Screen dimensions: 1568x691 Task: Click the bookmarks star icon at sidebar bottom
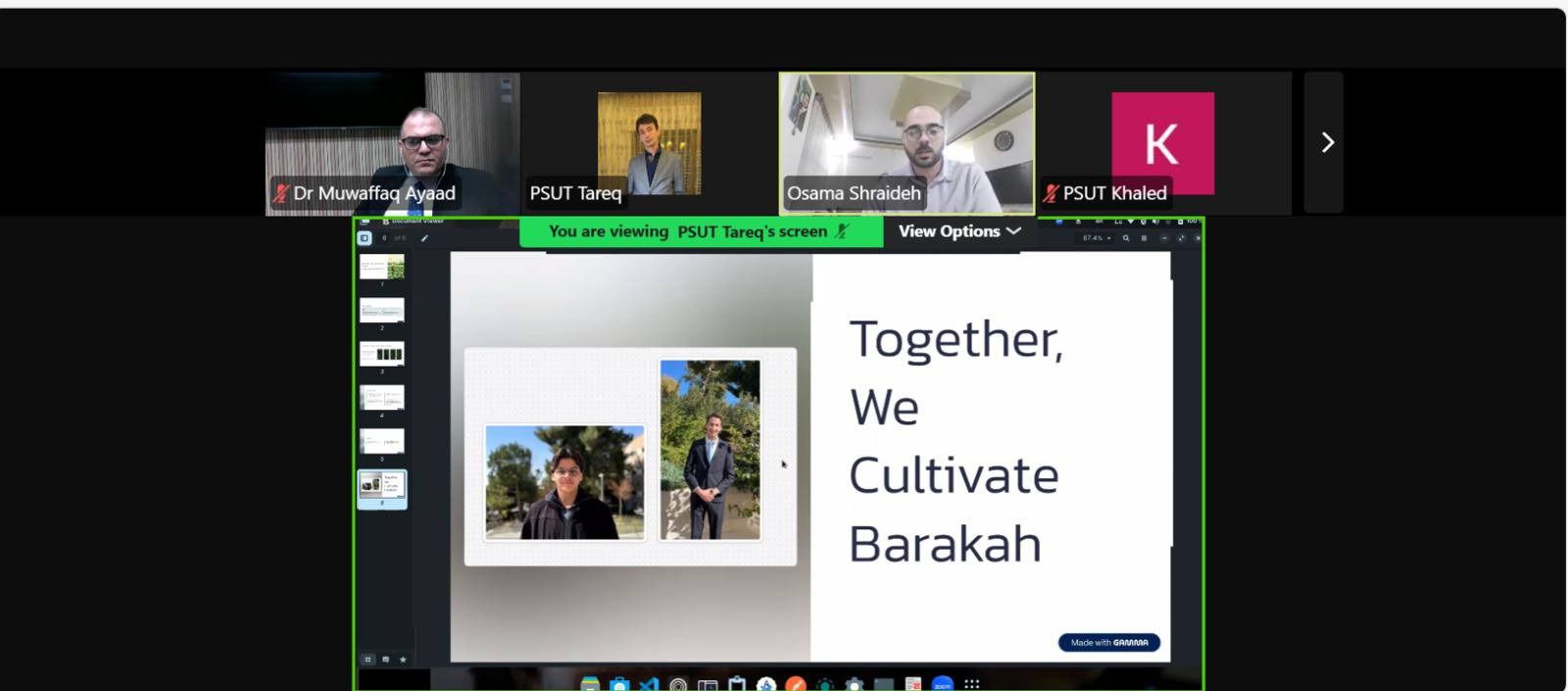click(403, 660)
